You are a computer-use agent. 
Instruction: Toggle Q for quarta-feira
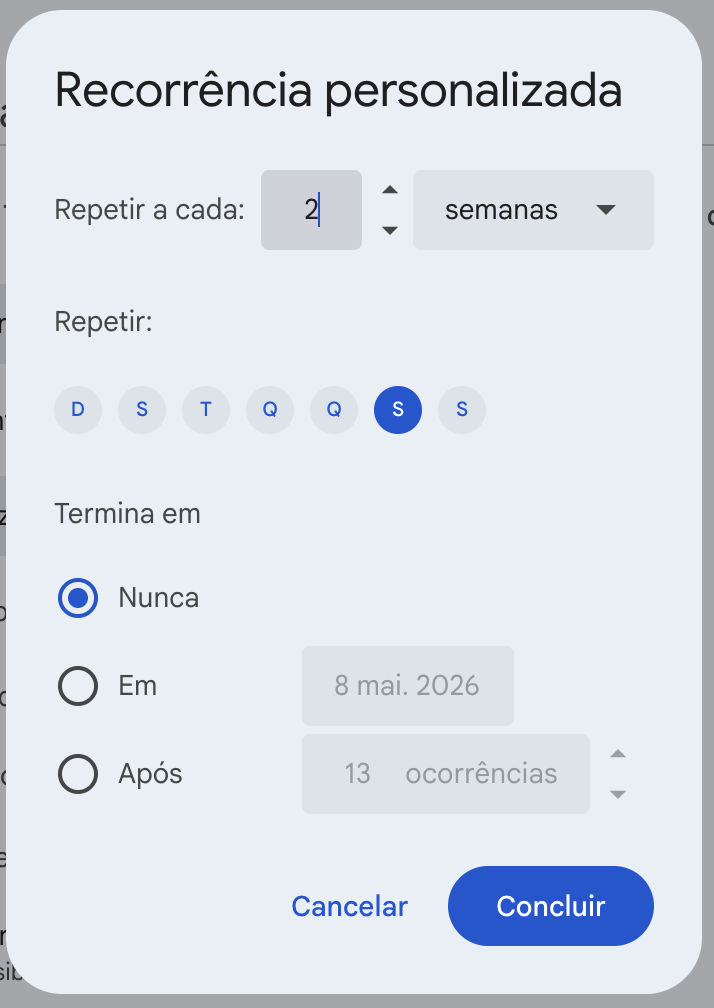[270, 410]
